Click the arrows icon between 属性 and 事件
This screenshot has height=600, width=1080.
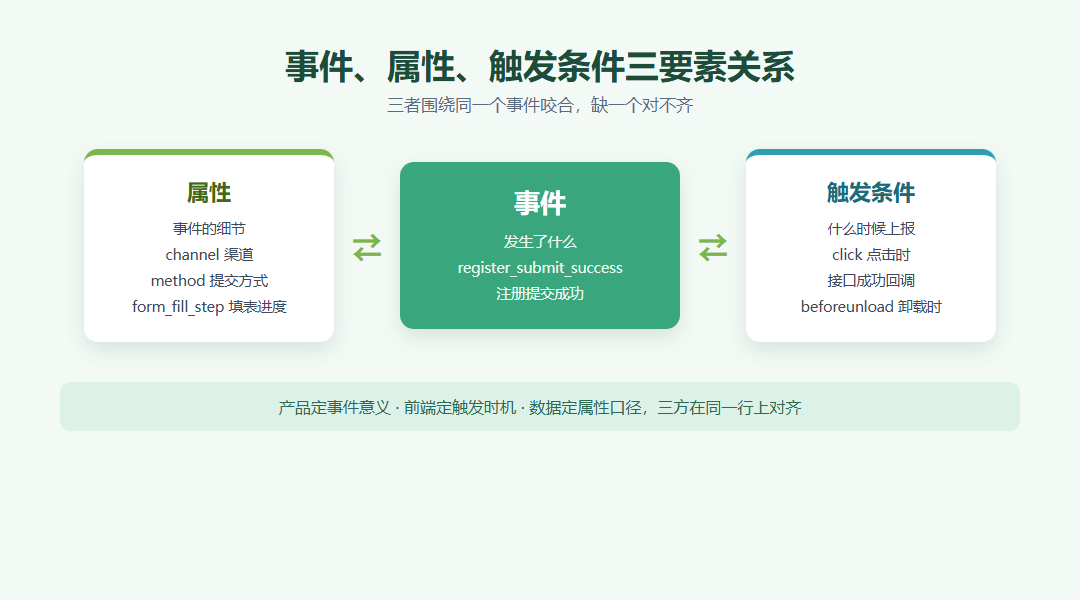coord(367,247)
